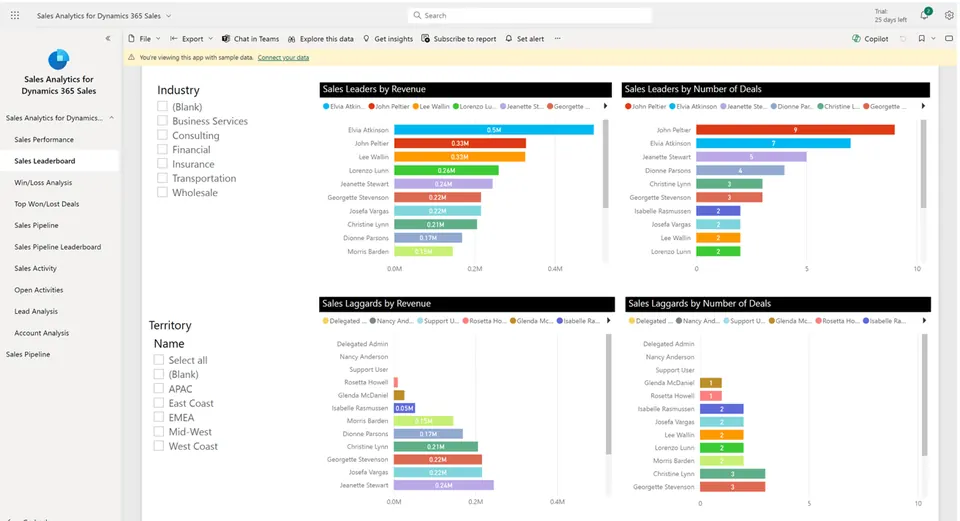
Task: Open the Sales Performance page
Action: click(44, 140)
